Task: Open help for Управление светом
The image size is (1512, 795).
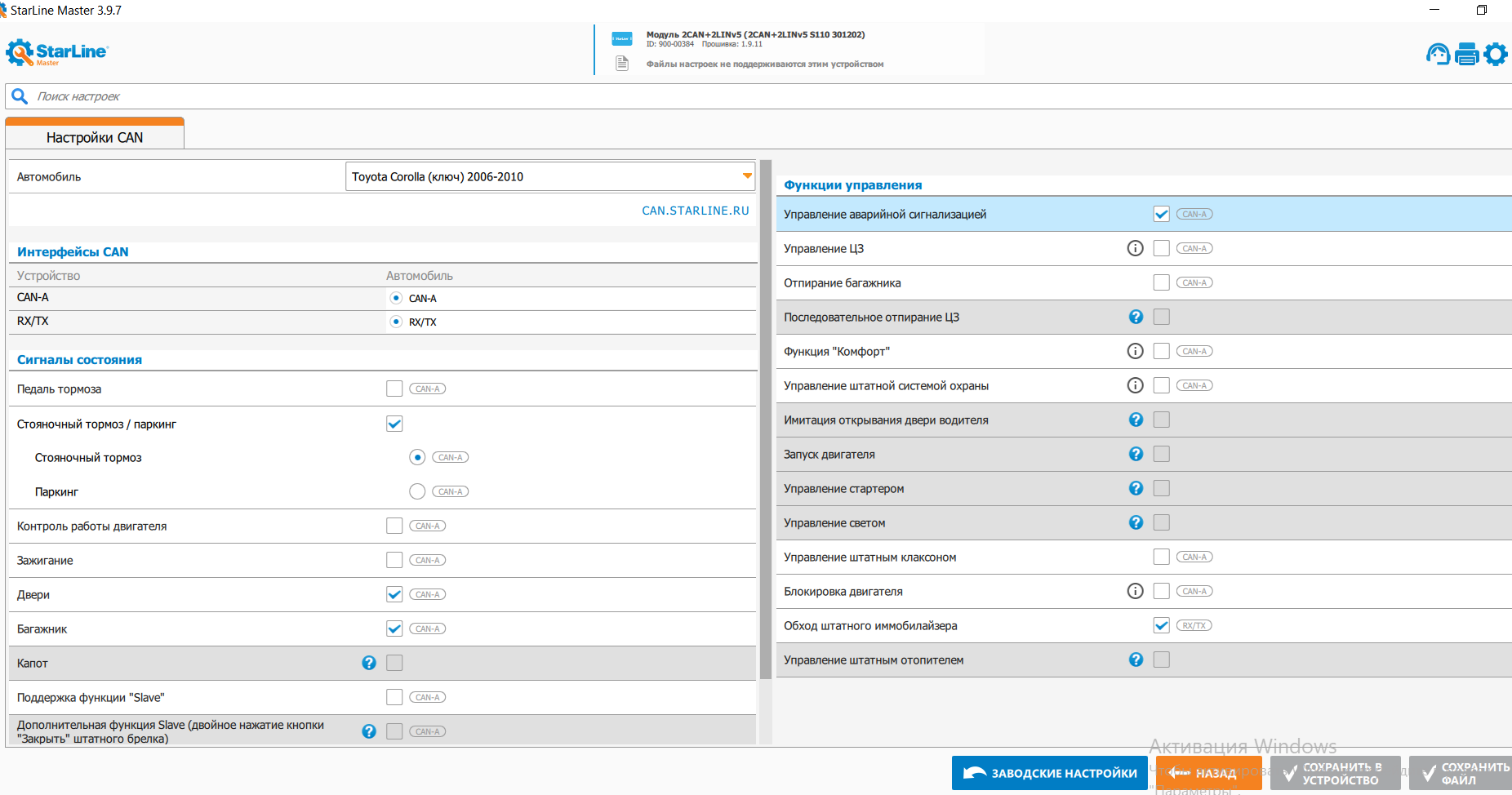Action: click(1136, 522)
